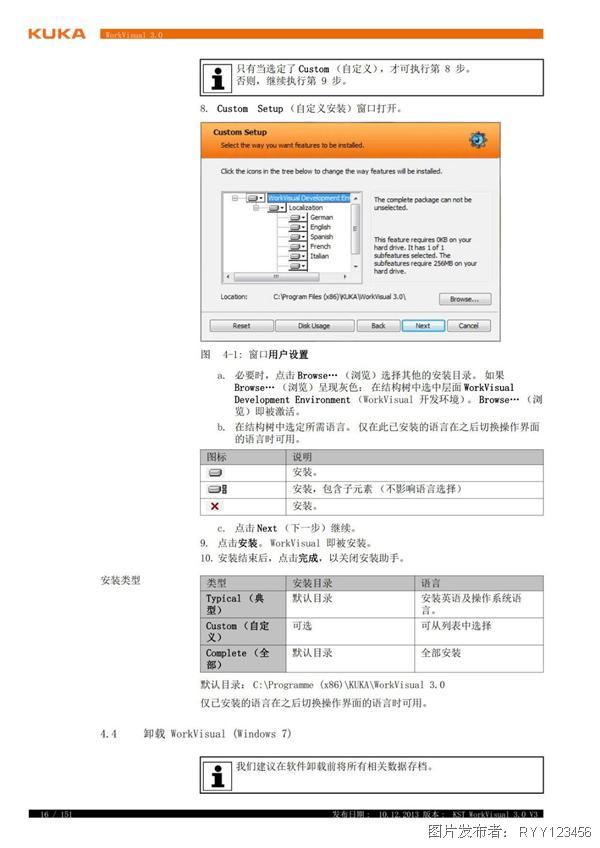Click the 'WorkVisual 3.0' header bar text
Screen dimensions: 600x848
point(133,35)
